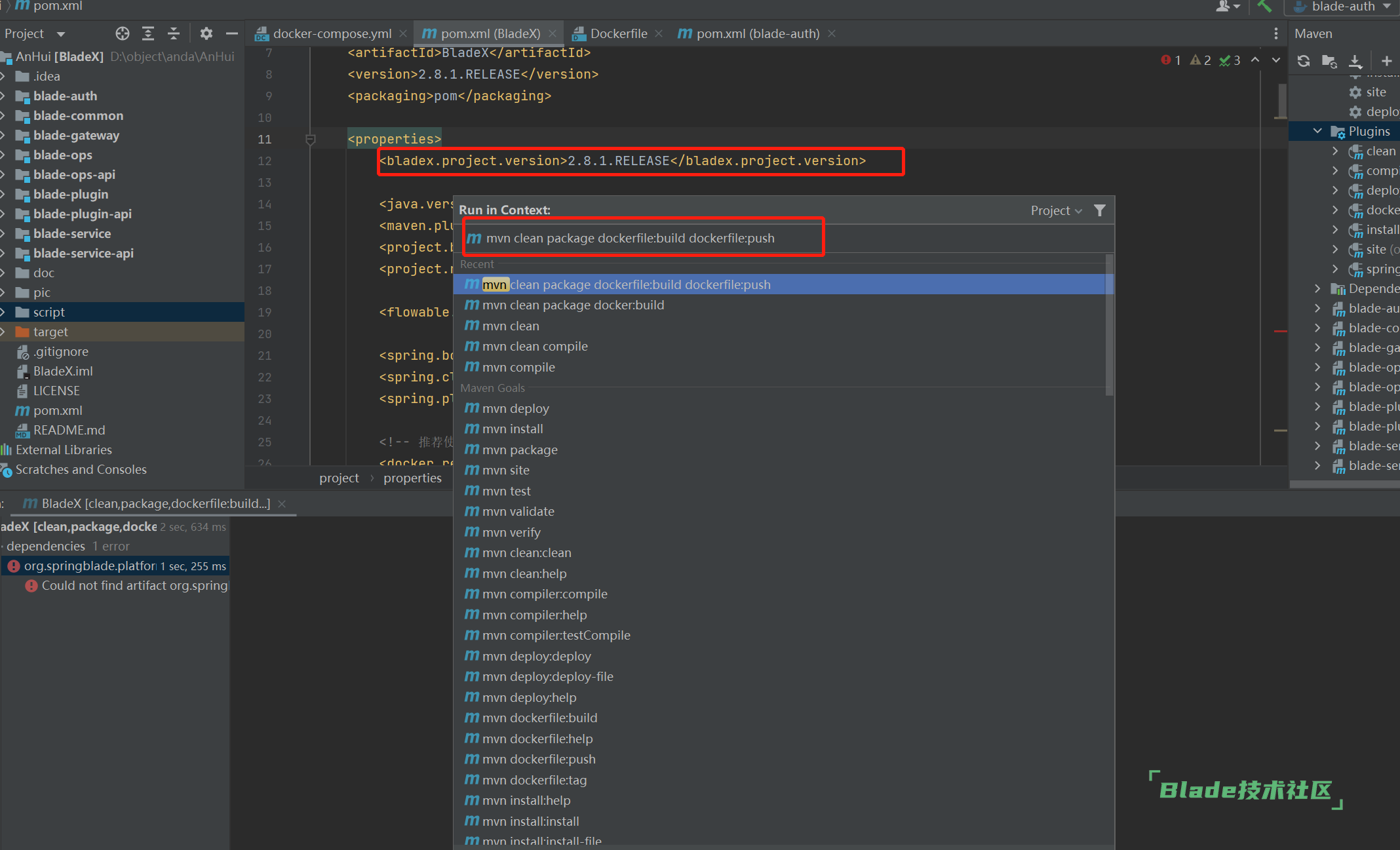Go to previous highlighted error arrow
The height and width of the screenshot is (850, 1400).
coord(1255,60)
